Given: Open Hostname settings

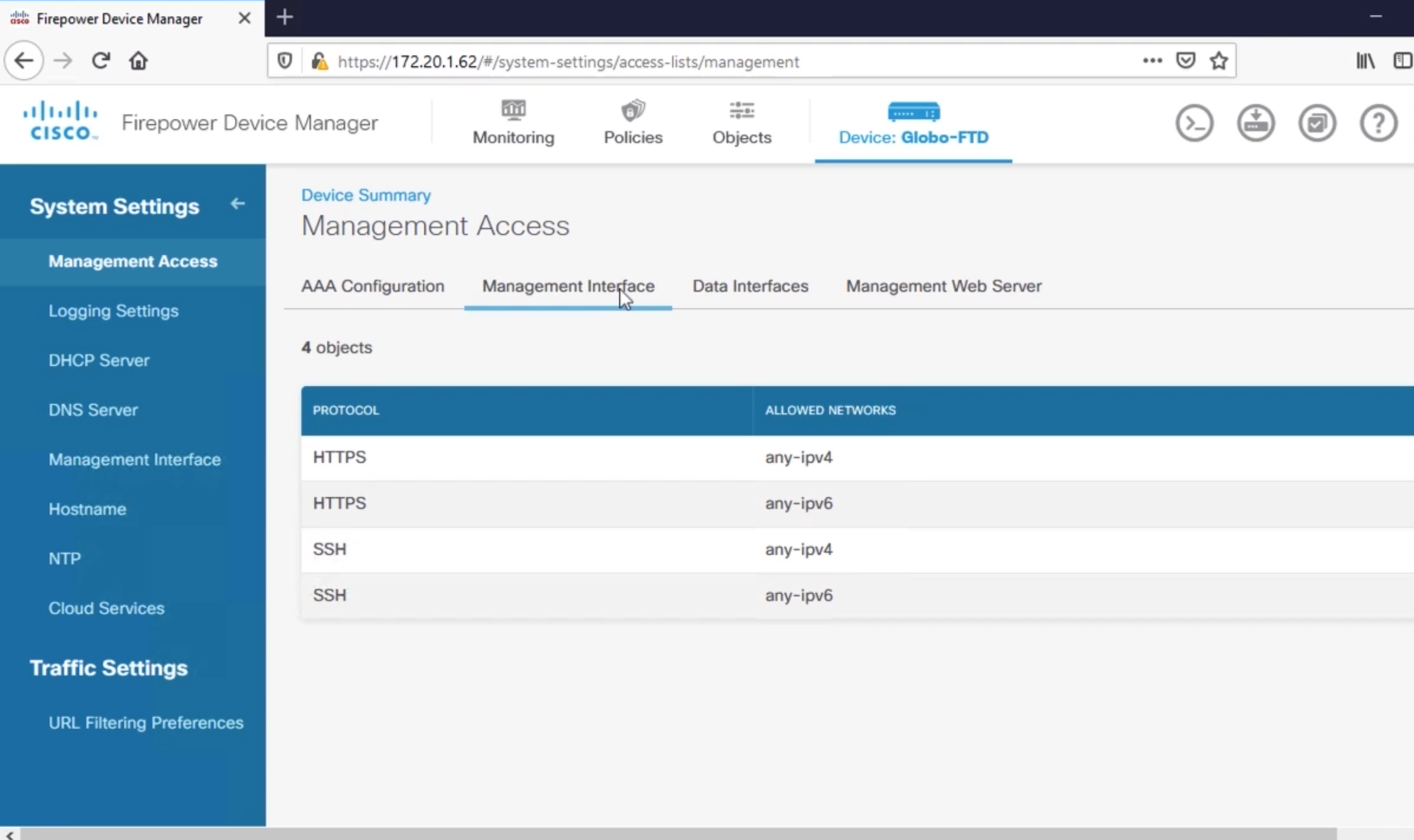Looking at the screenshot, I should 87,509.
